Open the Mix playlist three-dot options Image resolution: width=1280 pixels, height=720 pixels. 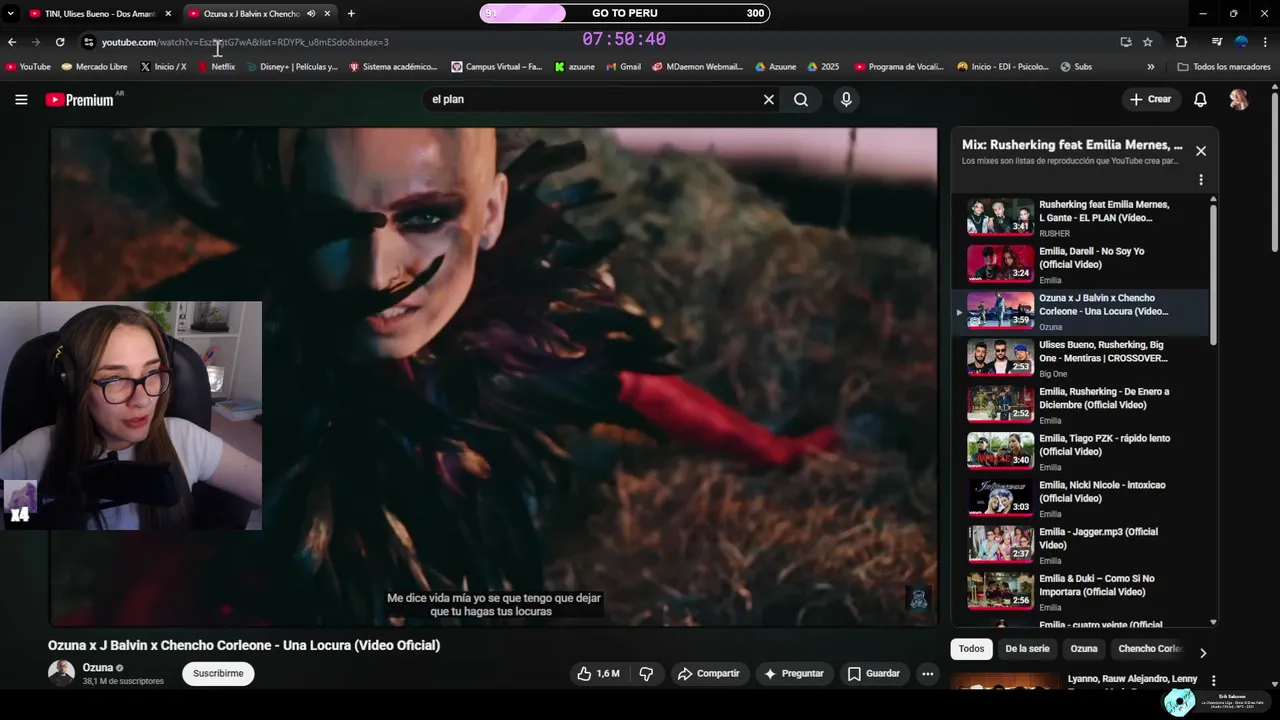1201,180
